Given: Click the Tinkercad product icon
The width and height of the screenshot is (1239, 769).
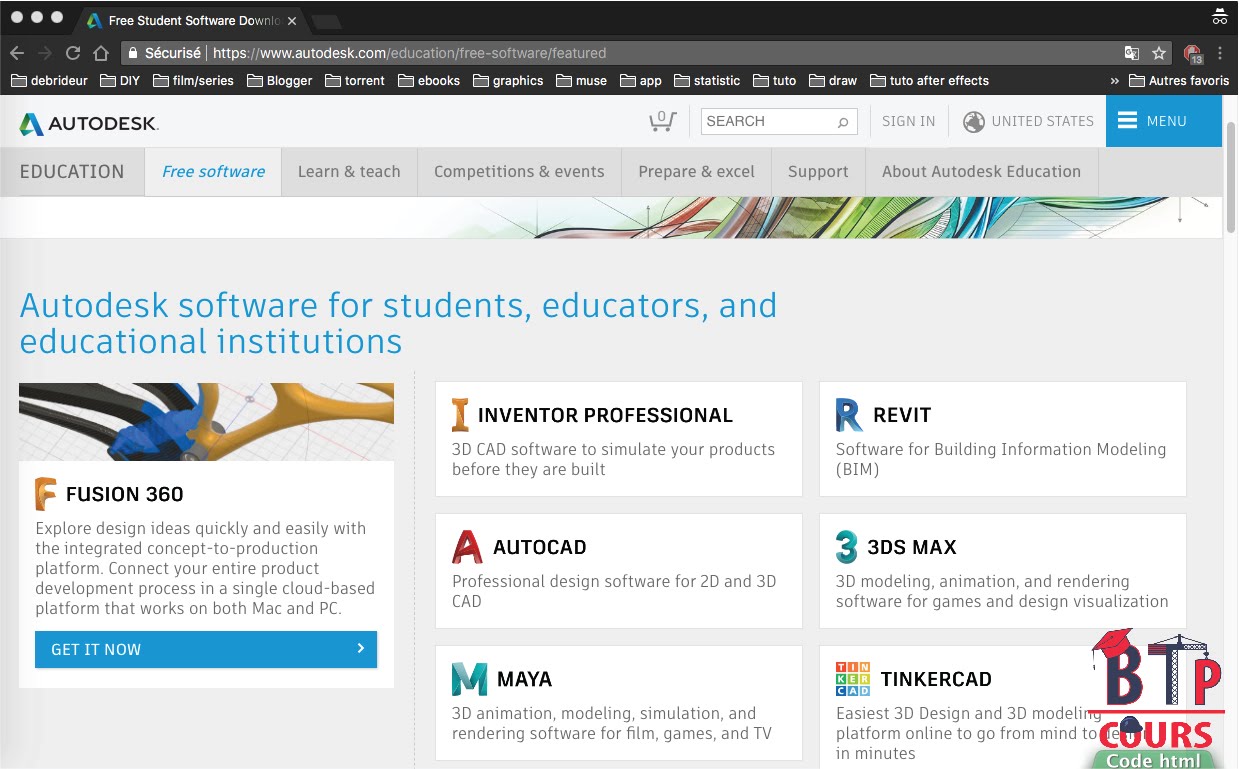Looking at the screenshot, I should click(853, 679).
